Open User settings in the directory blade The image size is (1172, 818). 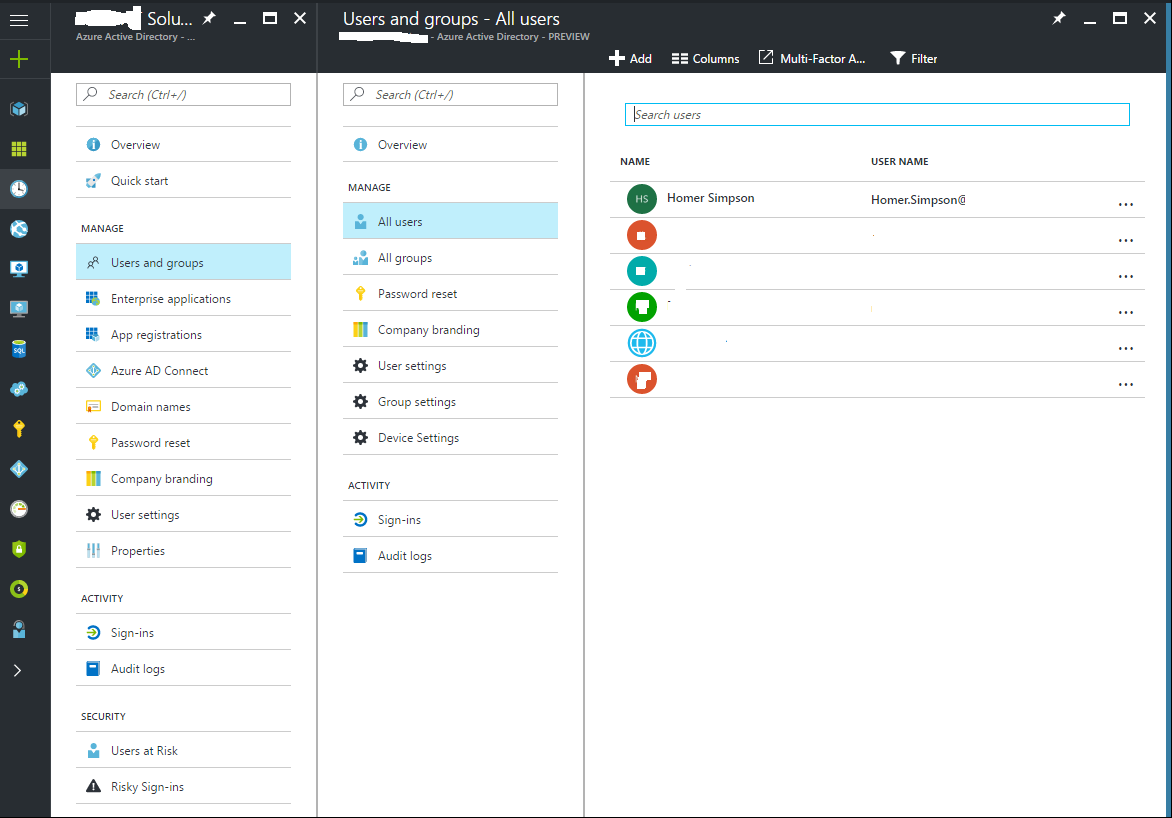coord(183,514)
